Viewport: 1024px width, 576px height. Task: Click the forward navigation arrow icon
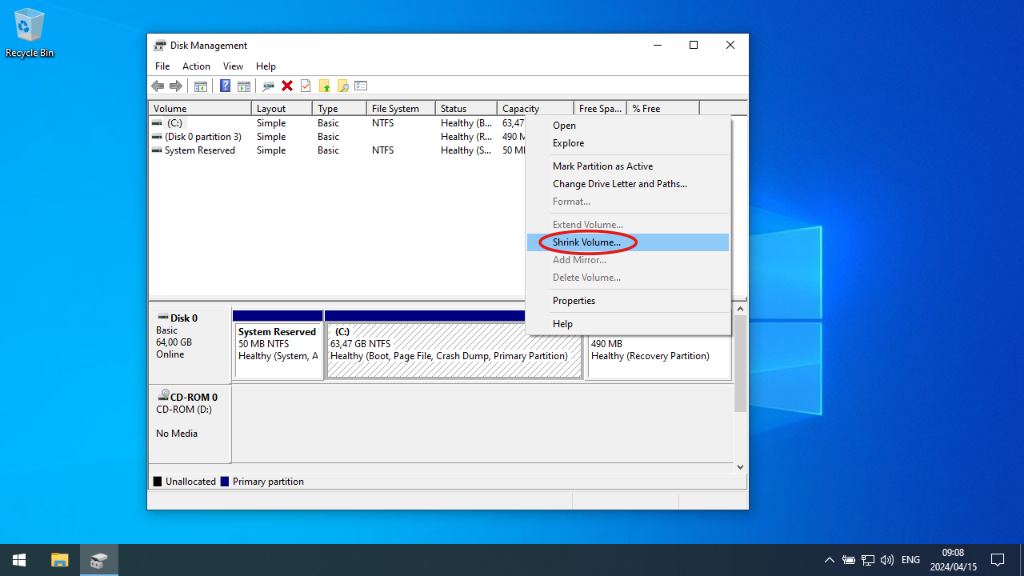point(176,85)
